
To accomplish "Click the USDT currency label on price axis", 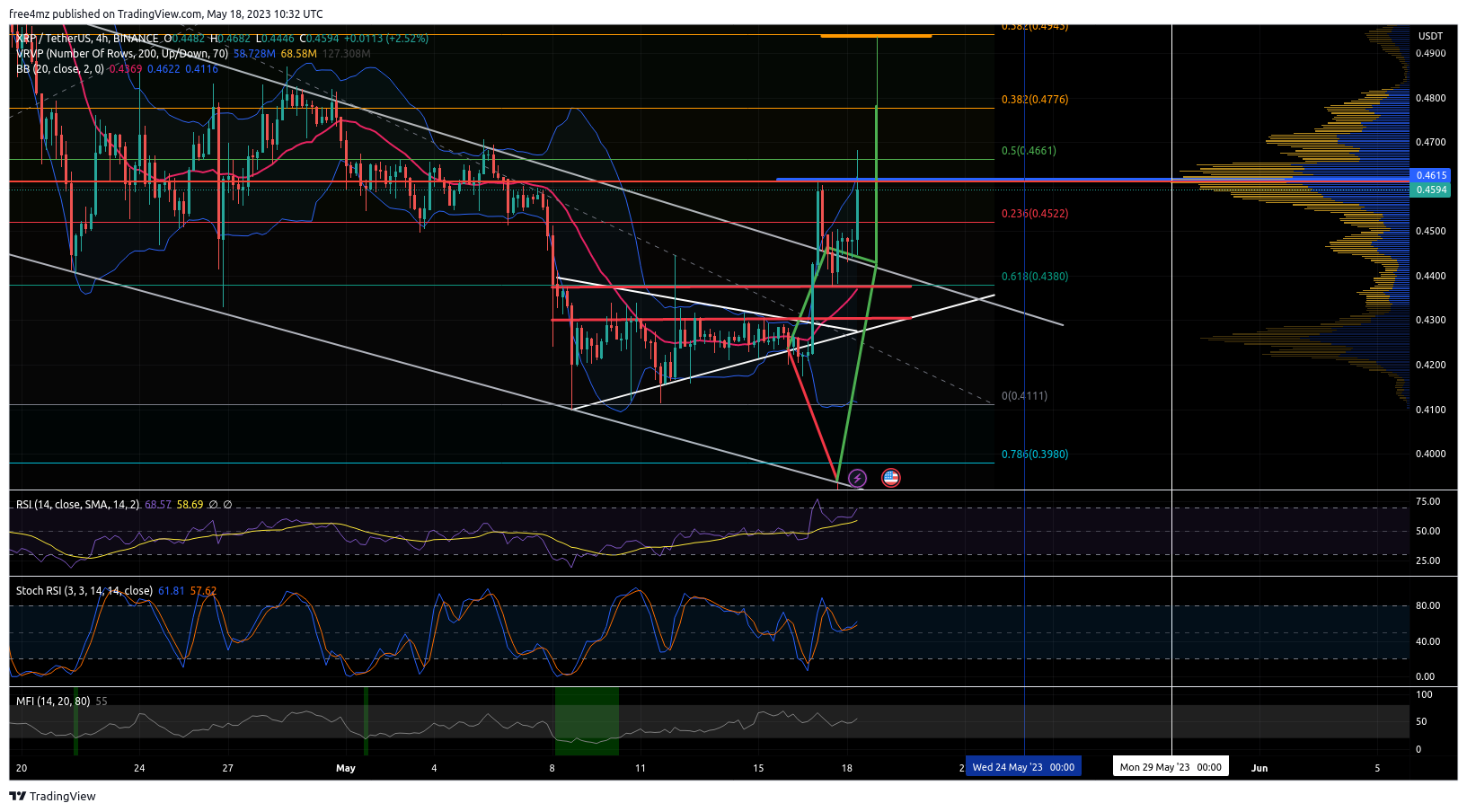I will click(x=1431, y=36).
